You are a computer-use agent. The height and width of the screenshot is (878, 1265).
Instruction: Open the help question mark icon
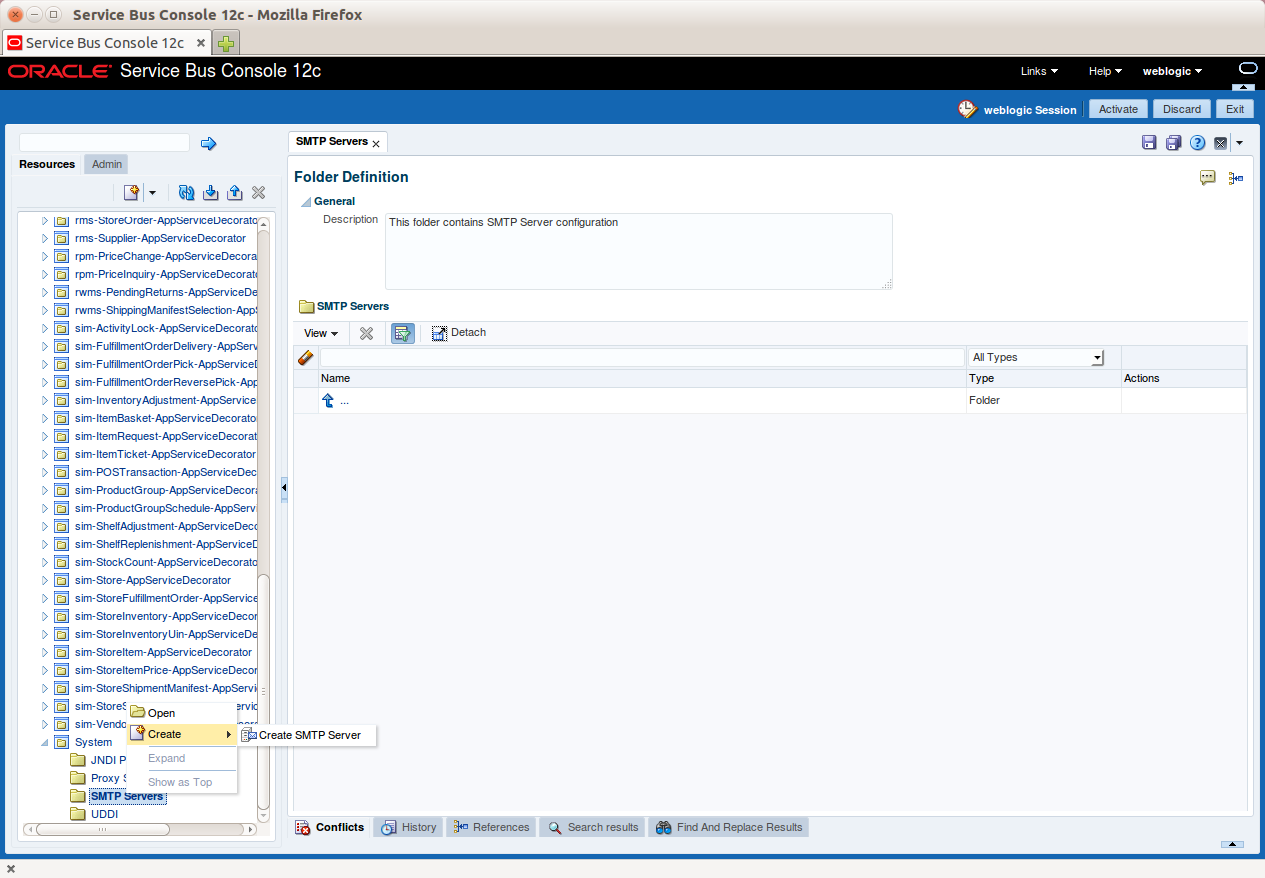[1197, 143]
